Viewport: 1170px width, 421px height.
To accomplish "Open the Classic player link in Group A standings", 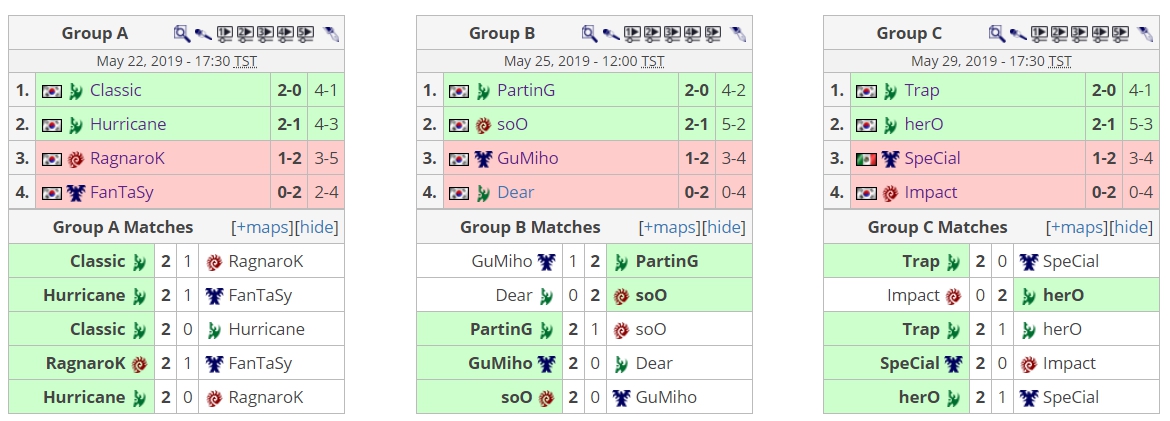I will pos(116,90).
